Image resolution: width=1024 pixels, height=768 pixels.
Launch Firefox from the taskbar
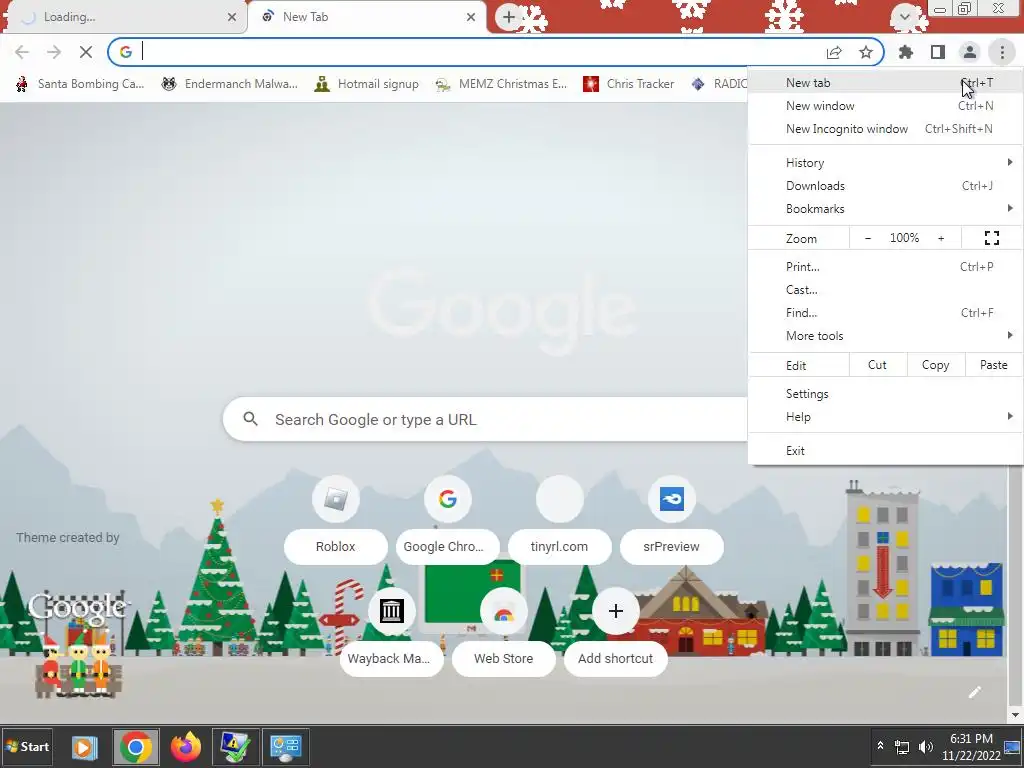pos(186,746)
